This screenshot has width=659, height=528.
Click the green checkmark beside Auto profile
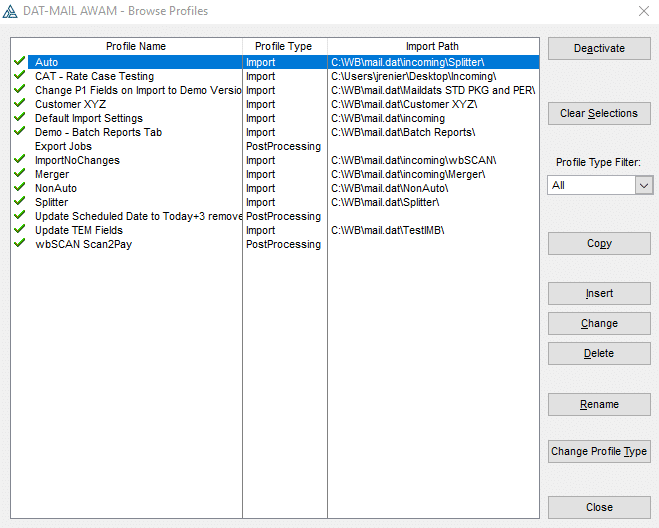coord(19,62)
